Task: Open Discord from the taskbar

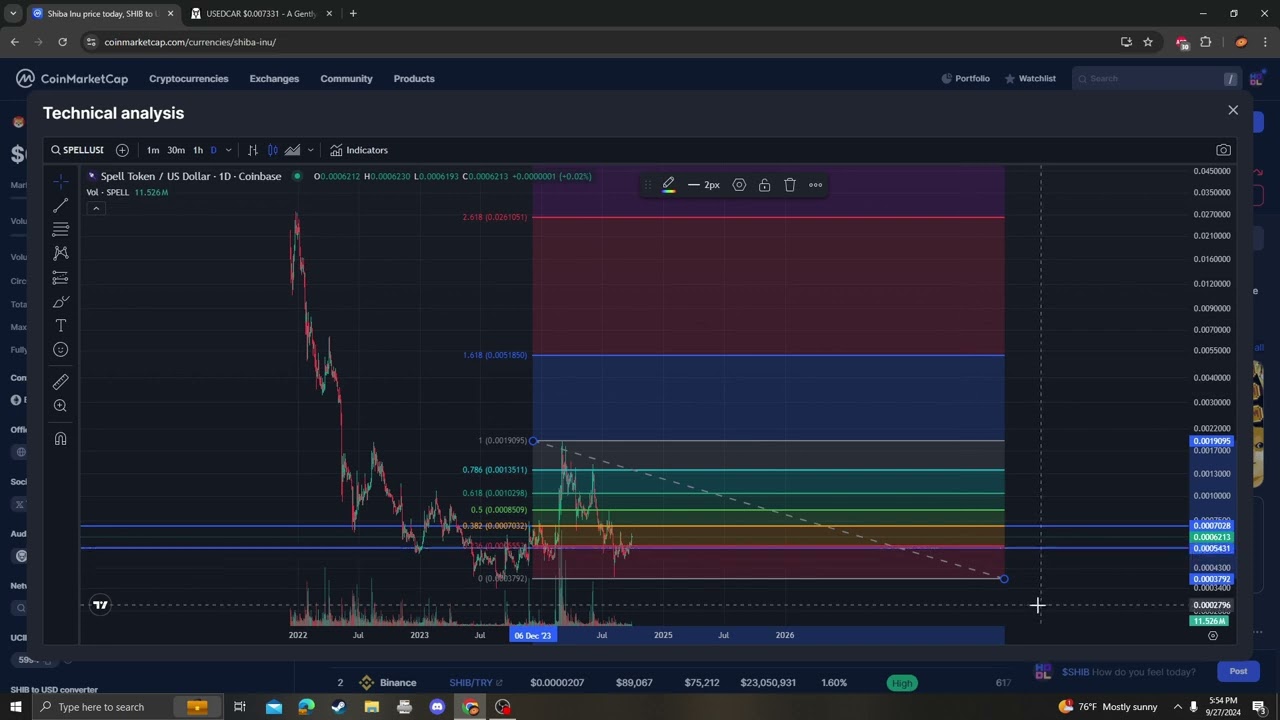Action: click(437, 707)
